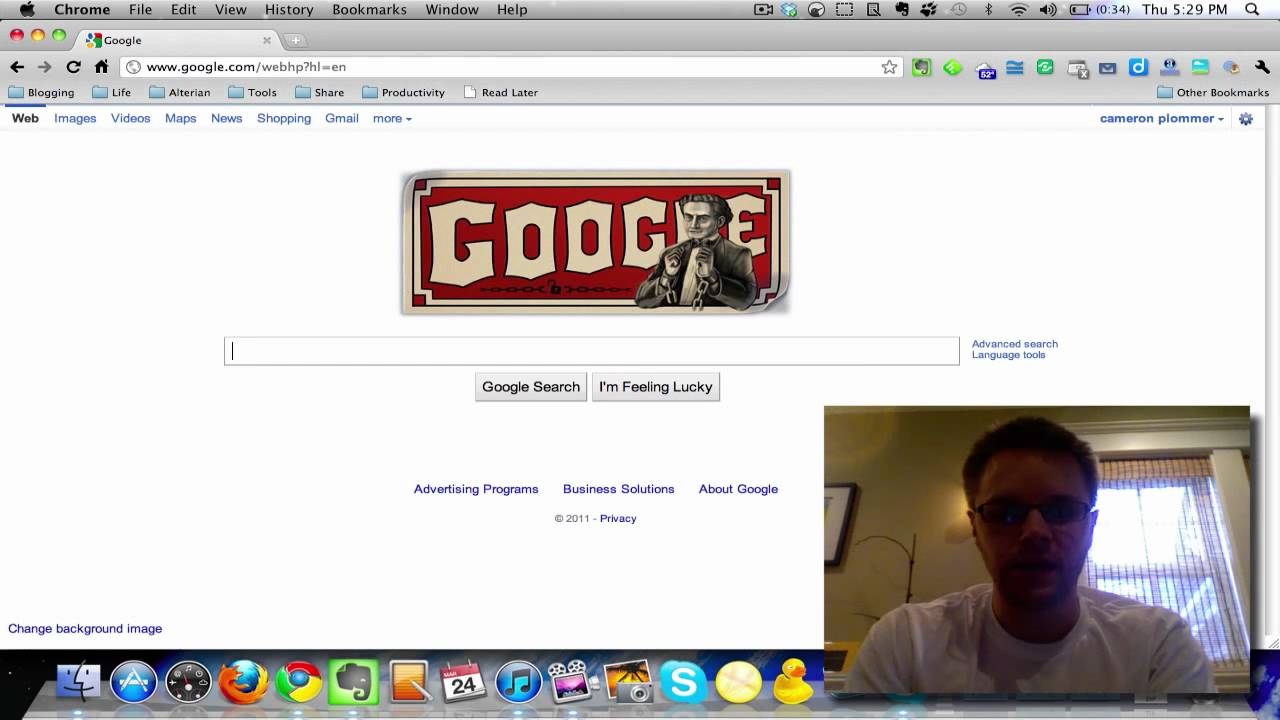The image size is (1280, 720).
Task: Click the forward navigation arrow
Action: [44, 67]
